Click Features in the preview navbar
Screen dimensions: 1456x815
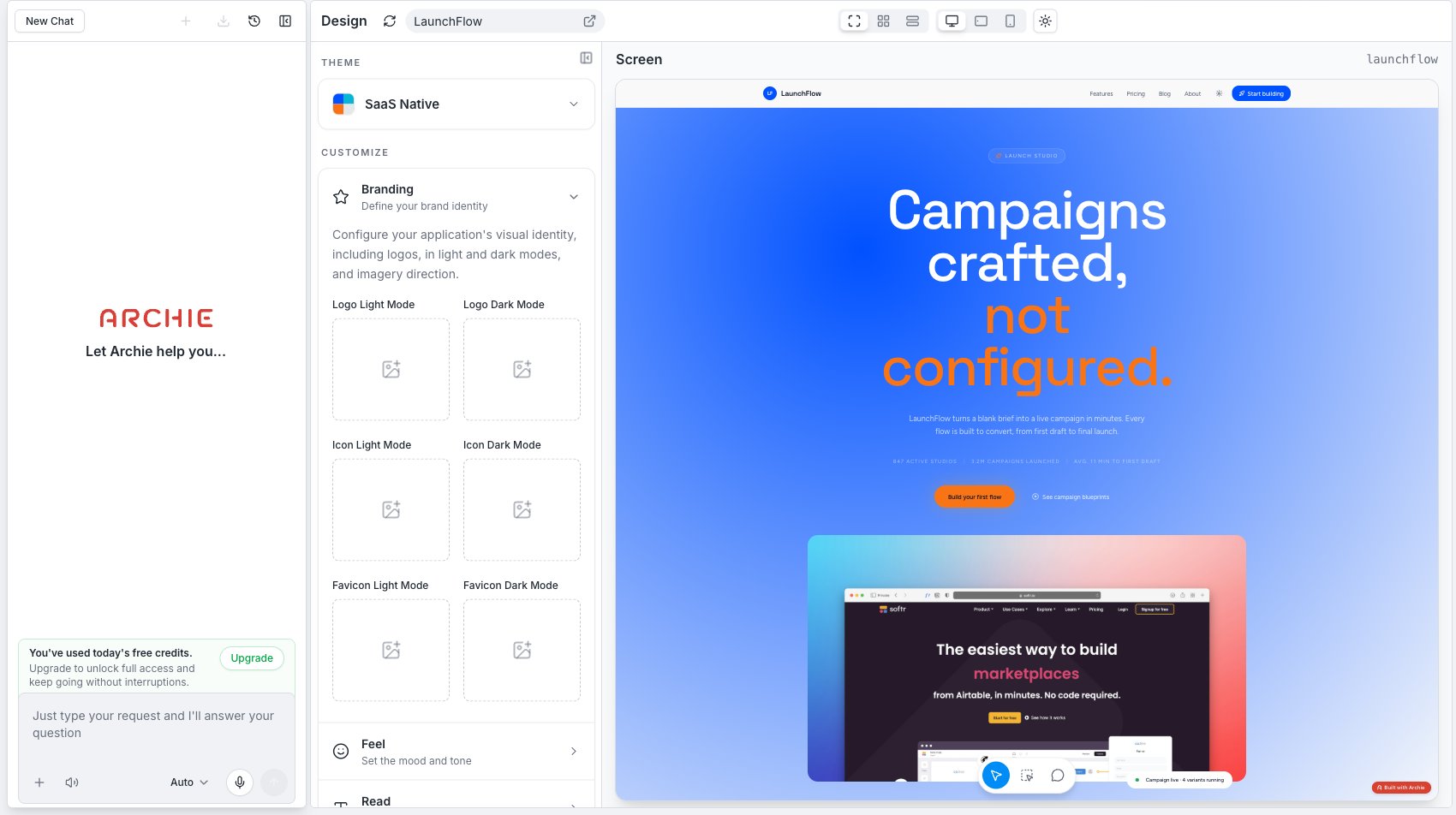click(x=1101, y=94)
